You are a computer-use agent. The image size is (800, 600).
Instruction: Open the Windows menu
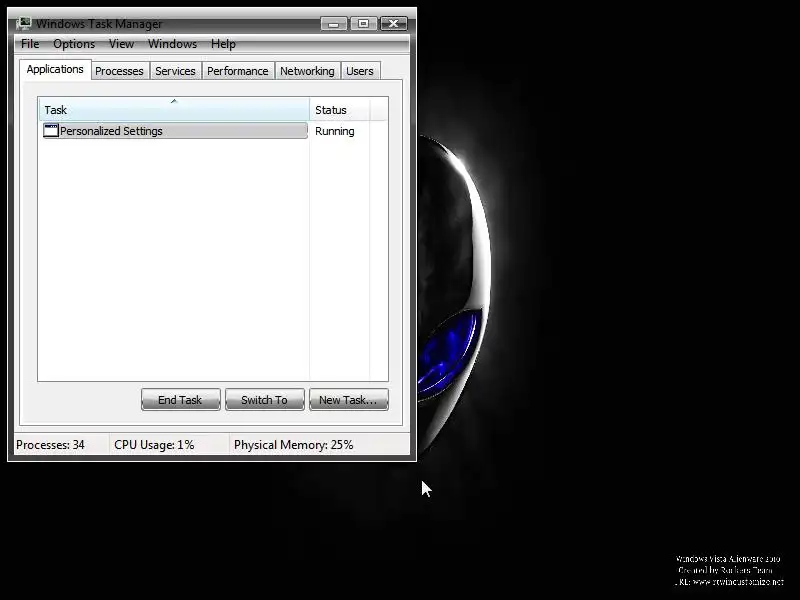[x=172, y=44]
